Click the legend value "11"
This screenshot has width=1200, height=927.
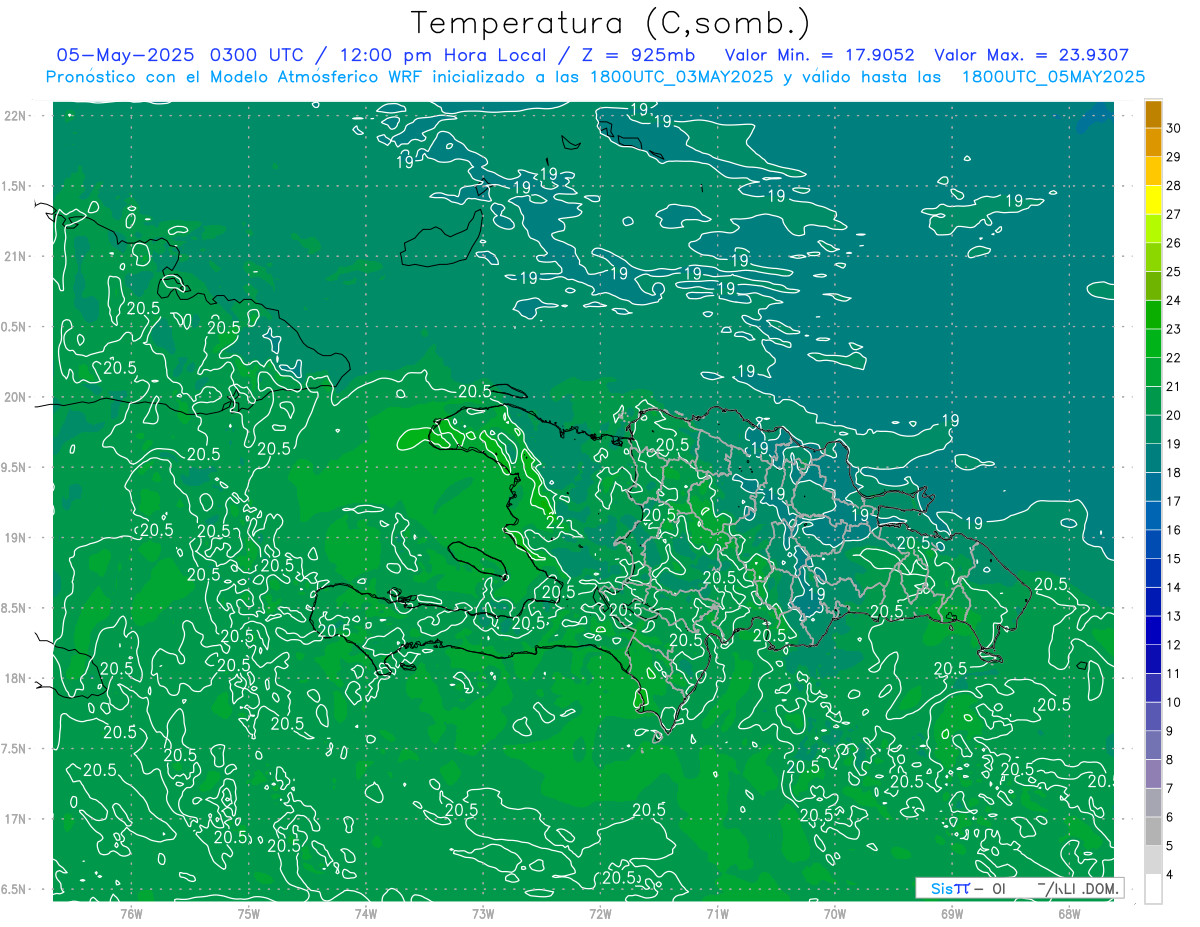point(1175,673)
